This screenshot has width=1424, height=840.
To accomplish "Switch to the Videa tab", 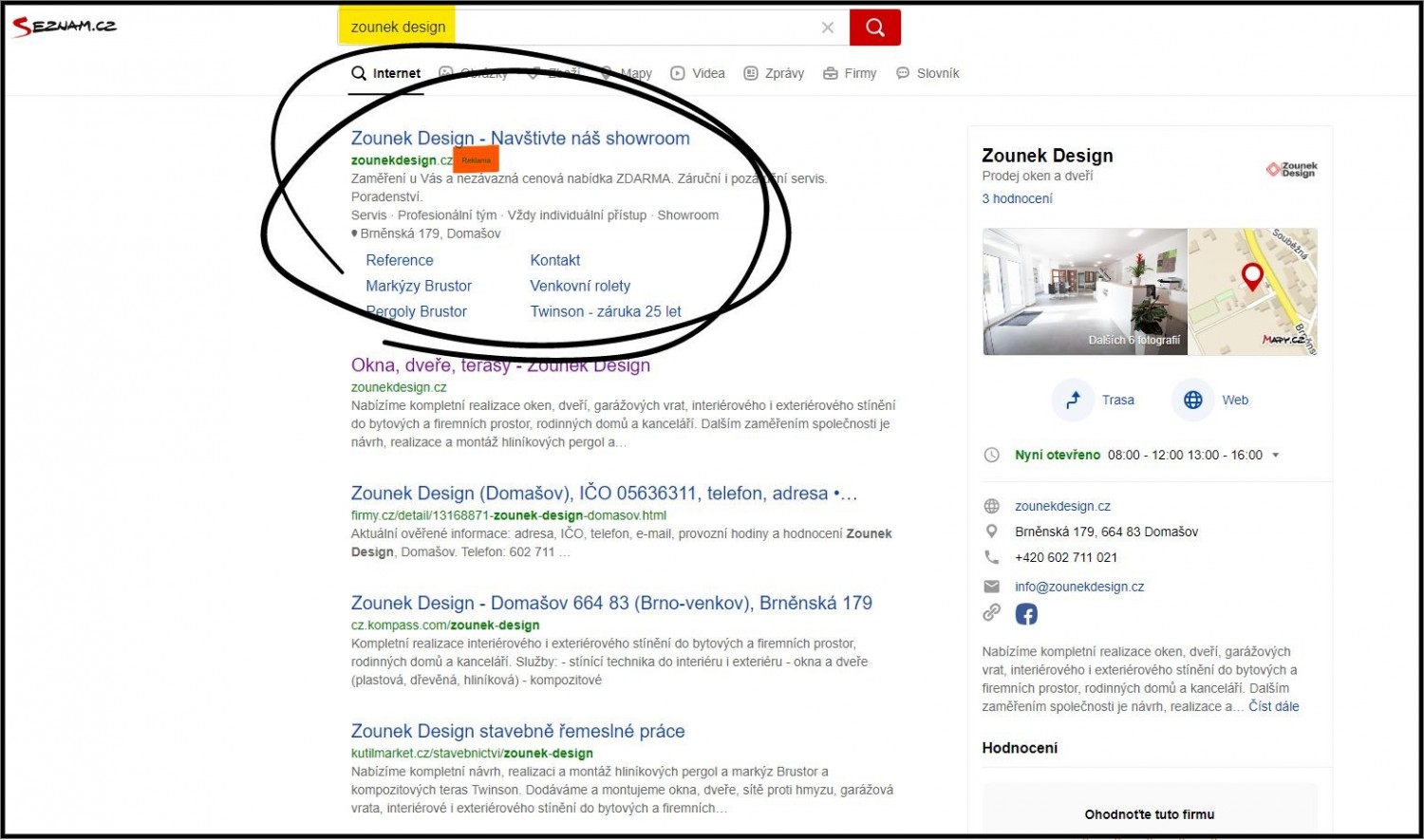I will tap(698, 73).
